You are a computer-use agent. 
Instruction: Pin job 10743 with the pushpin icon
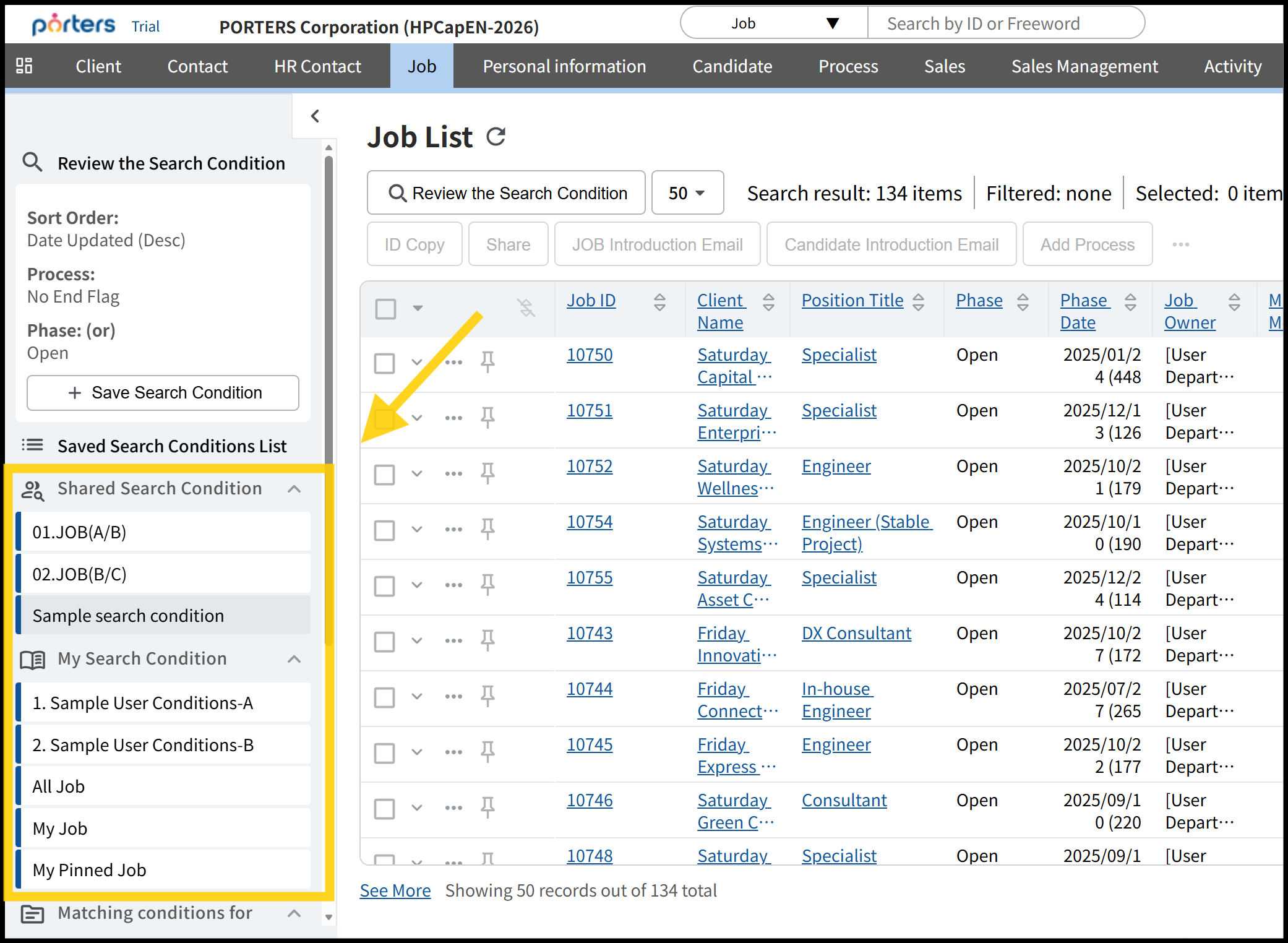(x=487, y=640)
